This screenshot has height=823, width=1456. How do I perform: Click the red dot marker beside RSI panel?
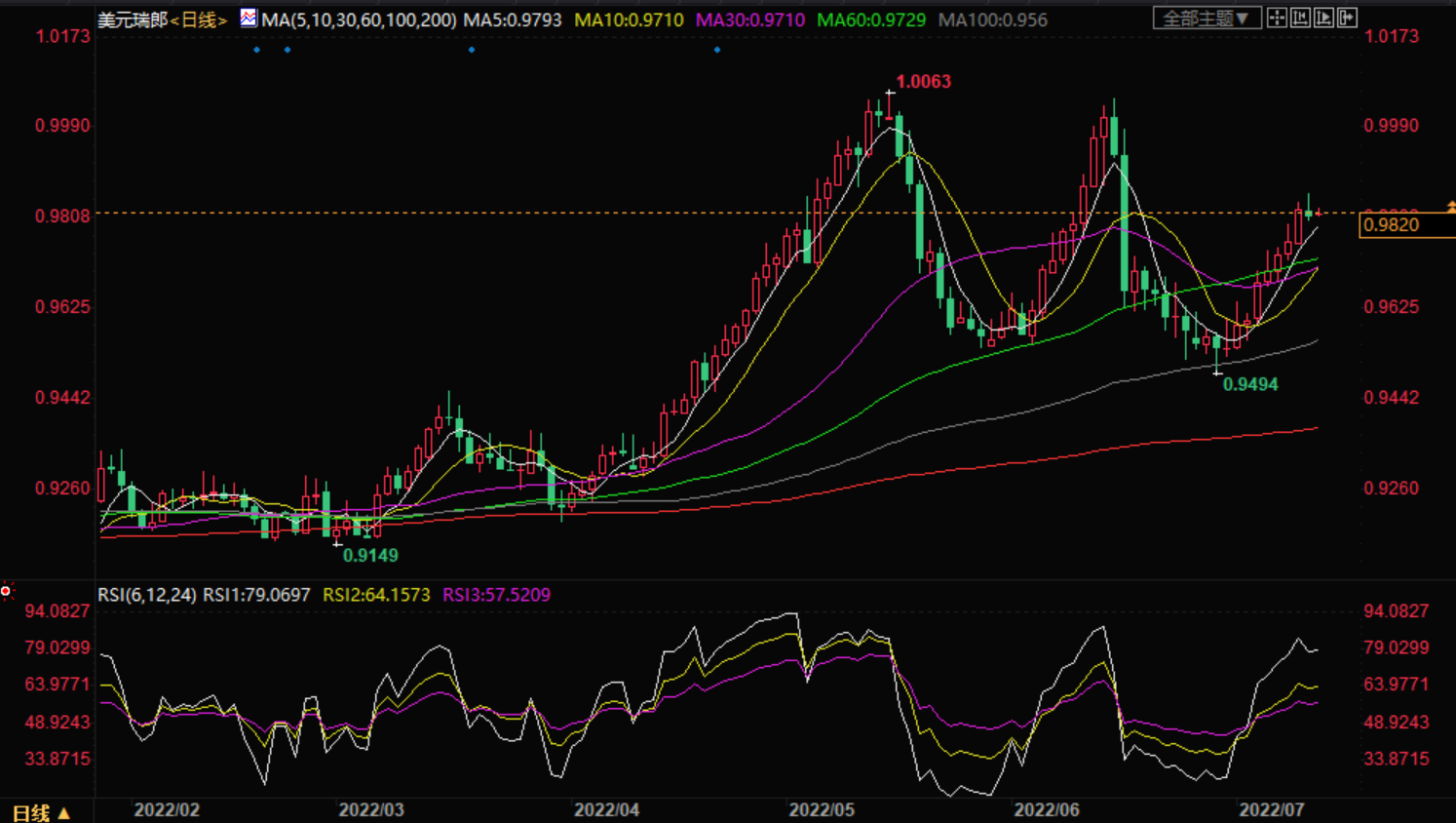point(6,591)
